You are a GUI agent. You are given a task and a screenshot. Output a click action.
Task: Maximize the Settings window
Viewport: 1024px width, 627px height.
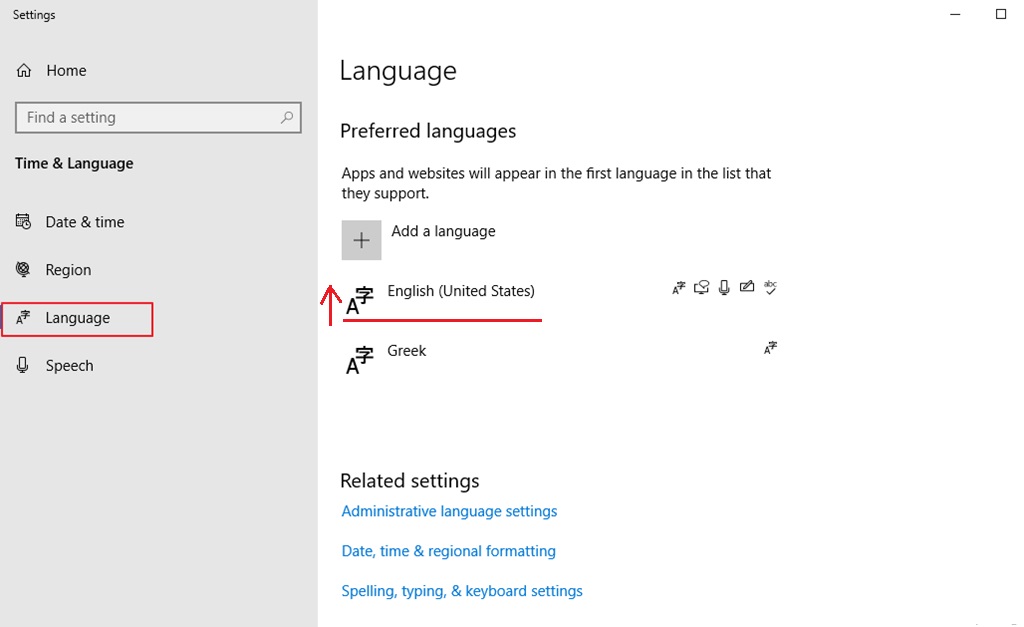[1000, 14]
